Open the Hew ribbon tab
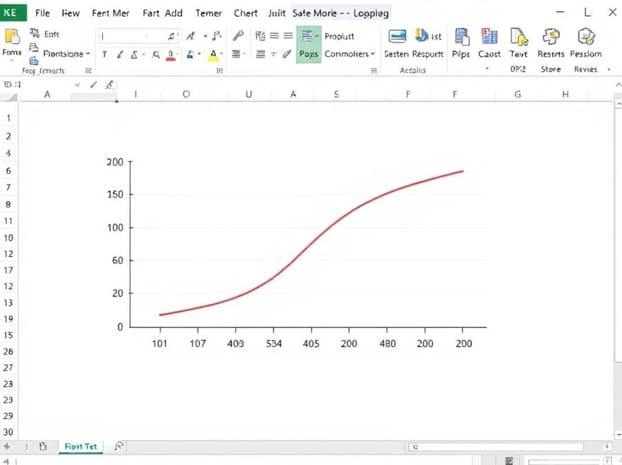Viewport: 622px width, 465px height. point(70,13)
